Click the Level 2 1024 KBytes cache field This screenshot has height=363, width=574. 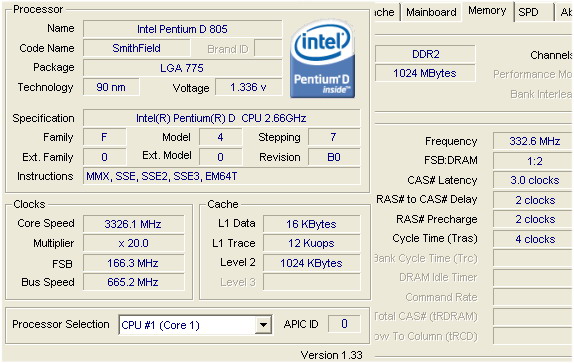(311, 263)
